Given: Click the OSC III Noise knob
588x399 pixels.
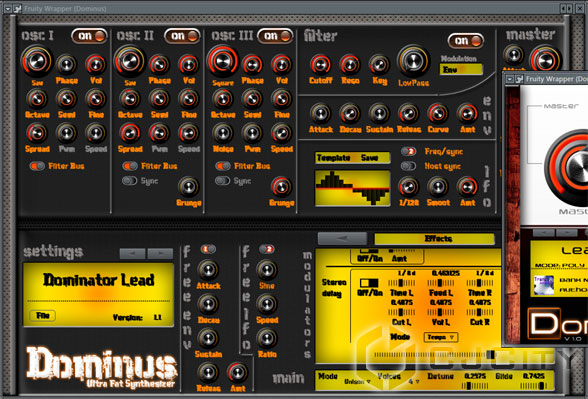Looking at the screenshot, I should [x=223, y=133].
